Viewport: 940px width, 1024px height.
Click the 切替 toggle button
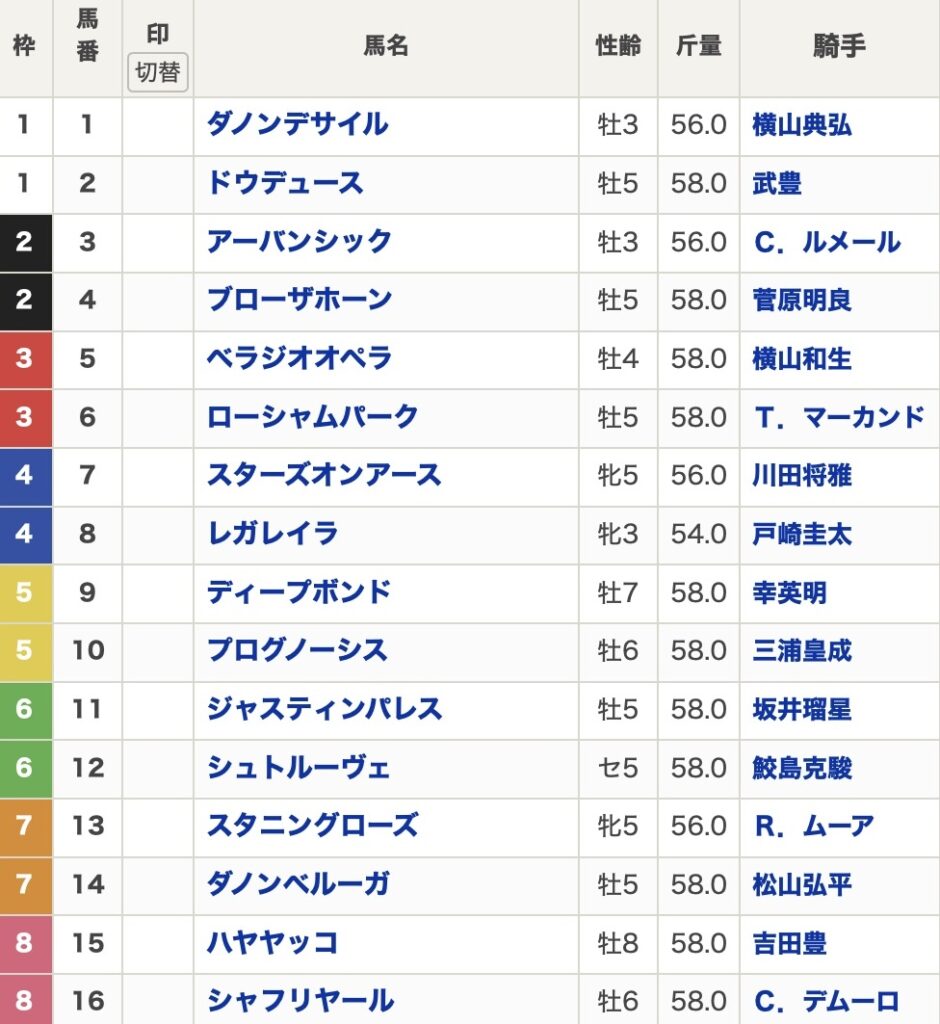click(158, 73)
